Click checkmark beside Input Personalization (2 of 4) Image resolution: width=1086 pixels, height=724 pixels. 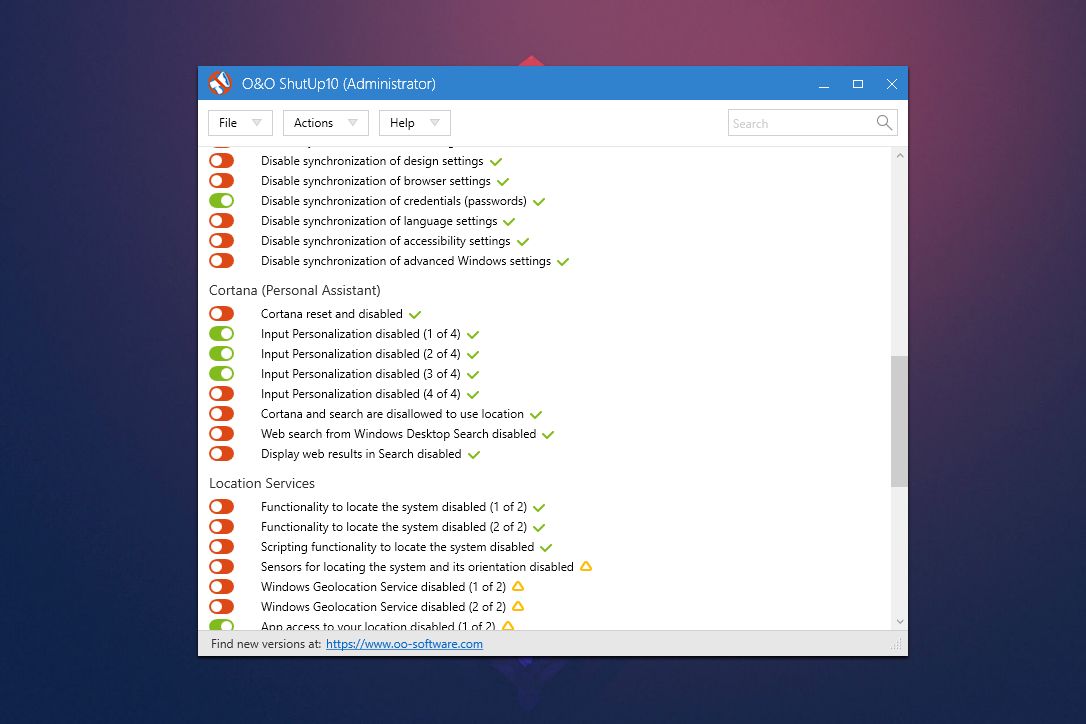[473, 355]
